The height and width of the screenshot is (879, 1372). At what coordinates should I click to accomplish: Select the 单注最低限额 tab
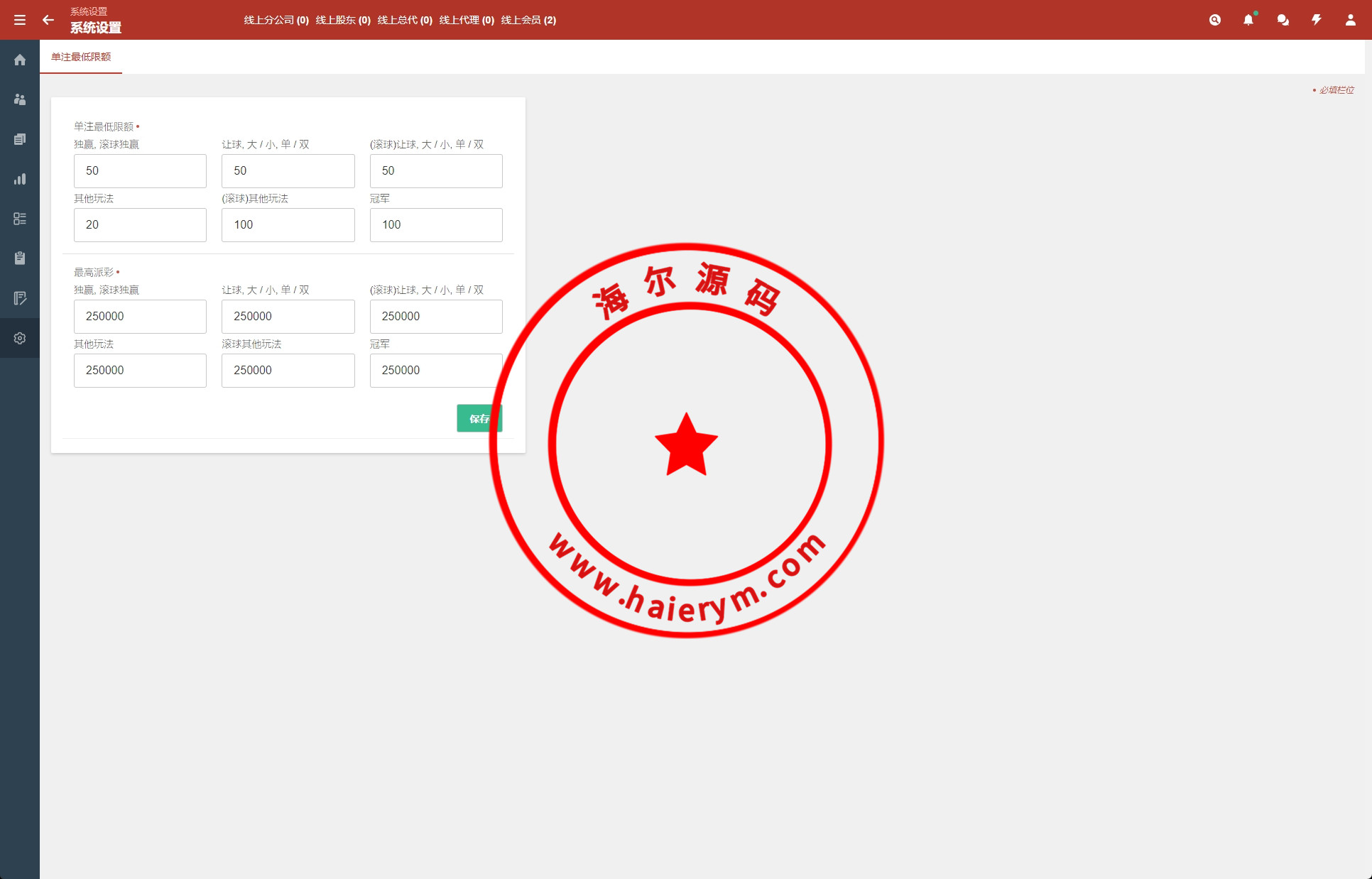click(81, 57)
